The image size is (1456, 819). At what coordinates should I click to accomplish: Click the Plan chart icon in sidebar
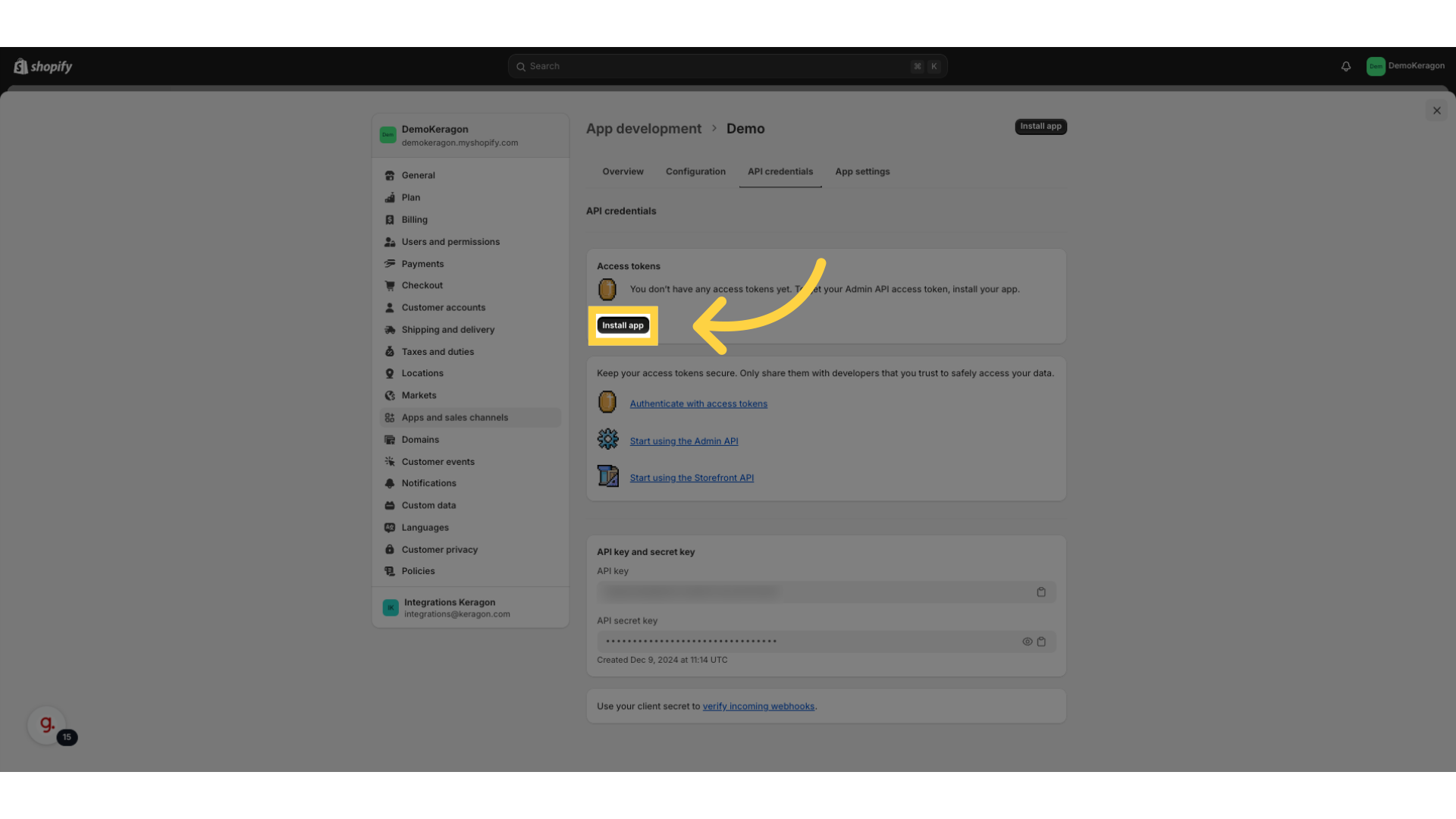point(390,198)
